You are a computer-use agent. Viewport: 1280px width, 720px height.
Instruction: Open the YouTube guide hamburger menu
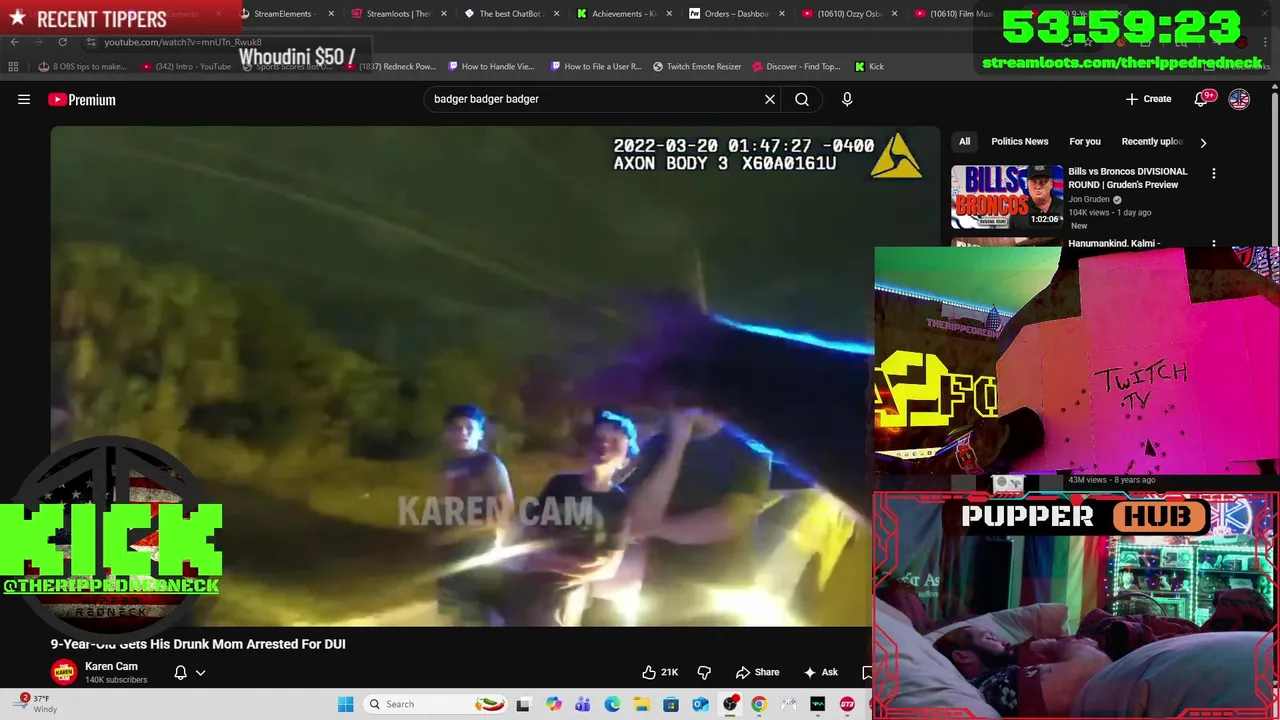point(24,99)
